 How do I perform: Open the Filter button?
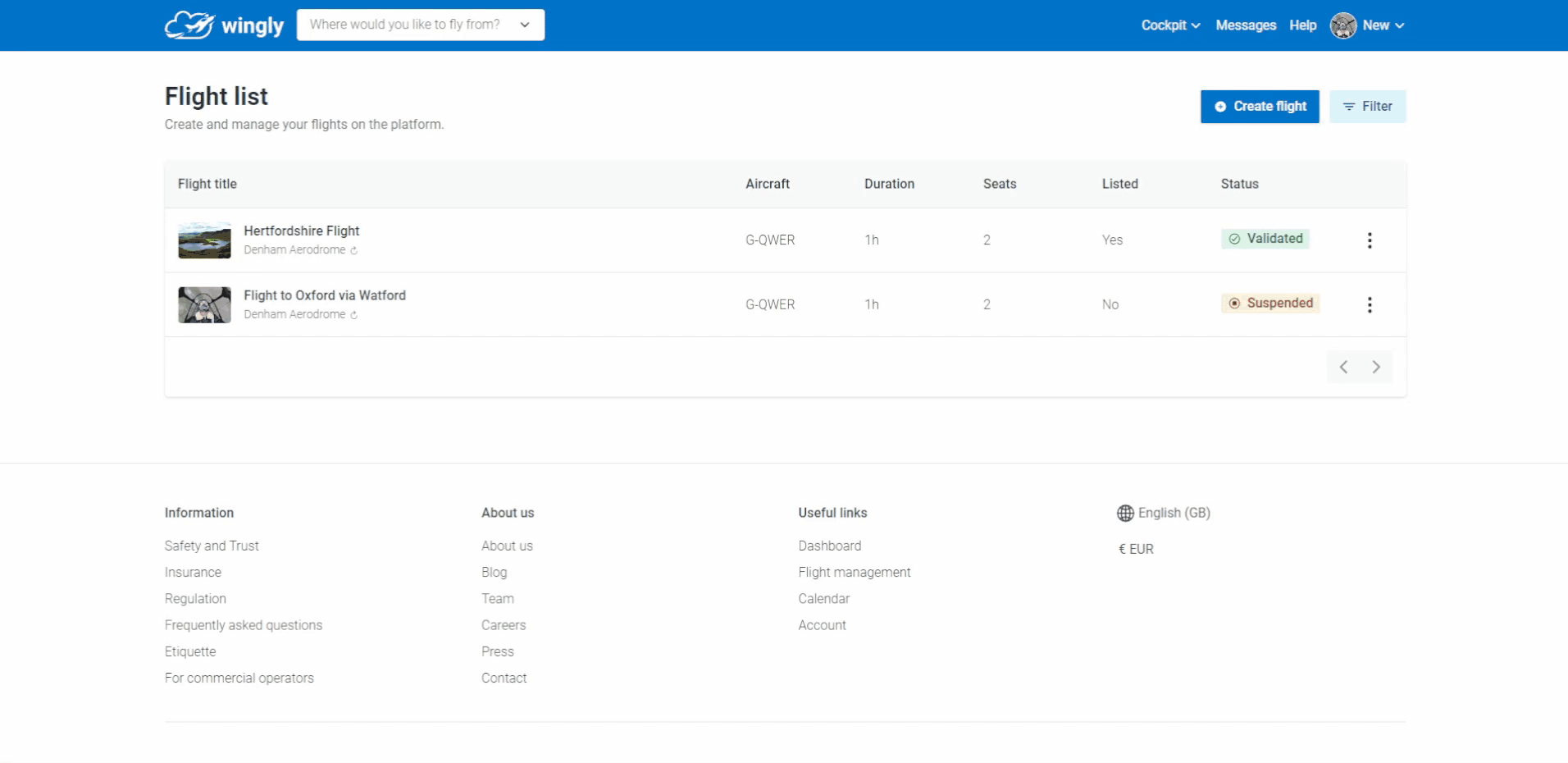click(x=1366, y=107)
